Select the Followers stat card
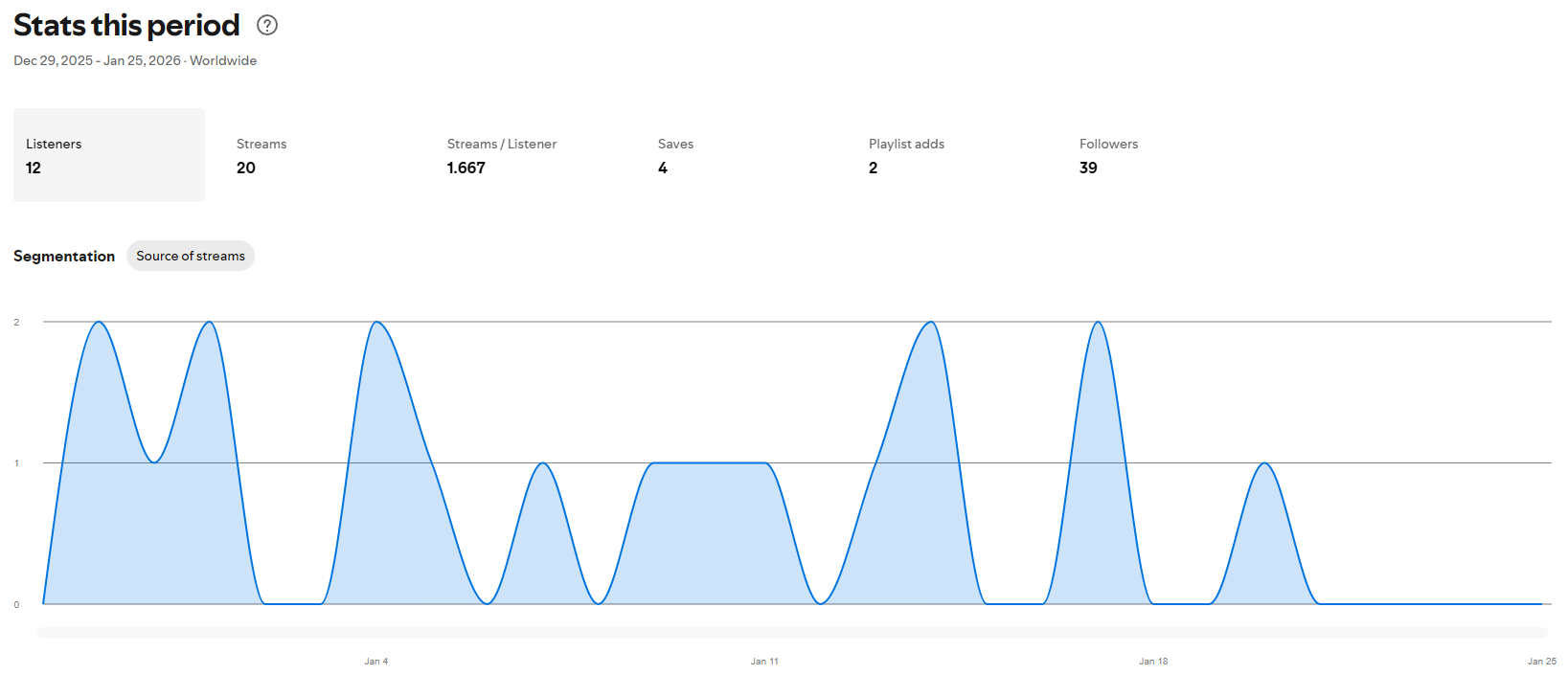Screen dimensions: 1568x675 click(x=1163, y=155)
